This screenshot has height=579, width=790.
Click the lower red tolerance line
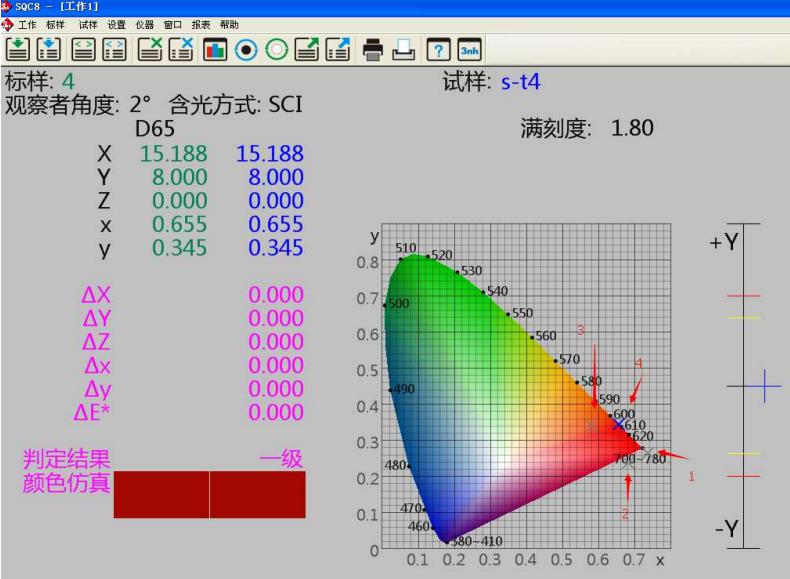(743, 476)
